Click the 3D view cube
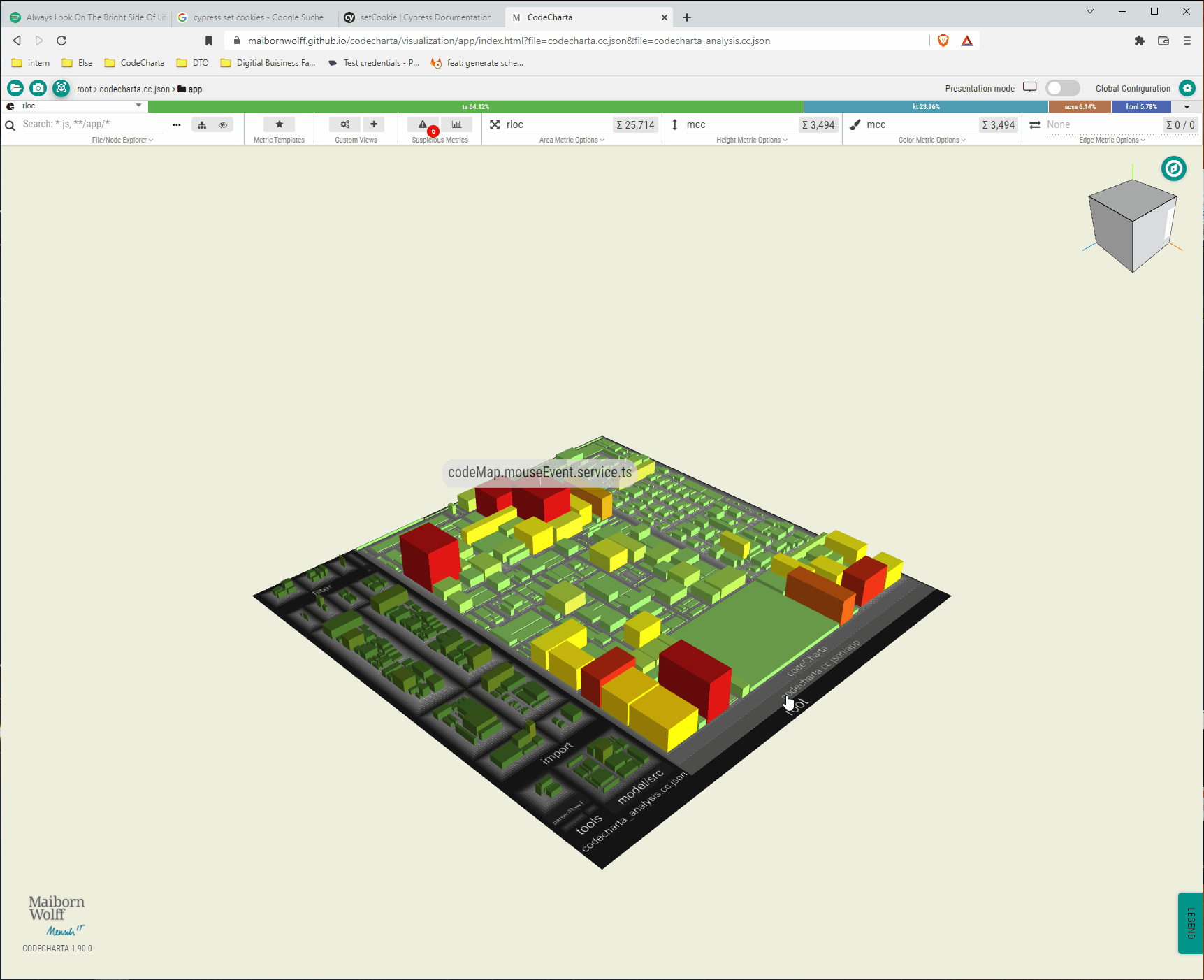The height and width of the screenshot is (980, 1204). tap(1132, 225)
